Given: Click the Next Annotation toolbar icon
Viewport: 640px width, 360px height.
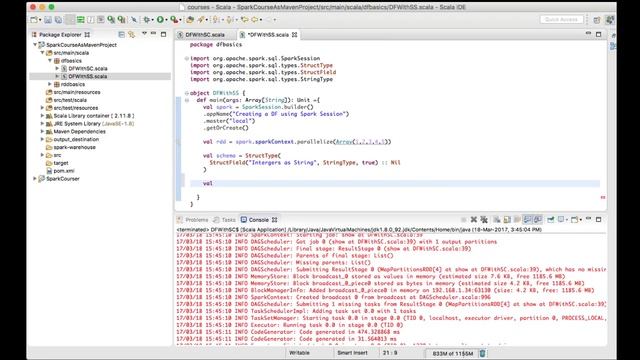Looking at the screenshot, I should coord(216,19).
